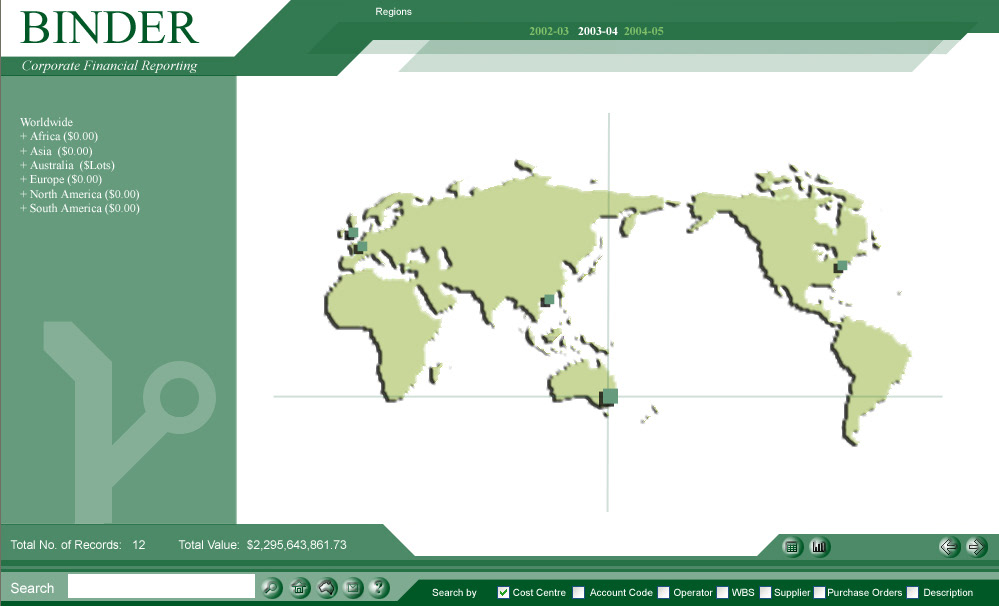Expand the Africa ($0.00) region
The image size is (999, 606).
tap(59, 136)
